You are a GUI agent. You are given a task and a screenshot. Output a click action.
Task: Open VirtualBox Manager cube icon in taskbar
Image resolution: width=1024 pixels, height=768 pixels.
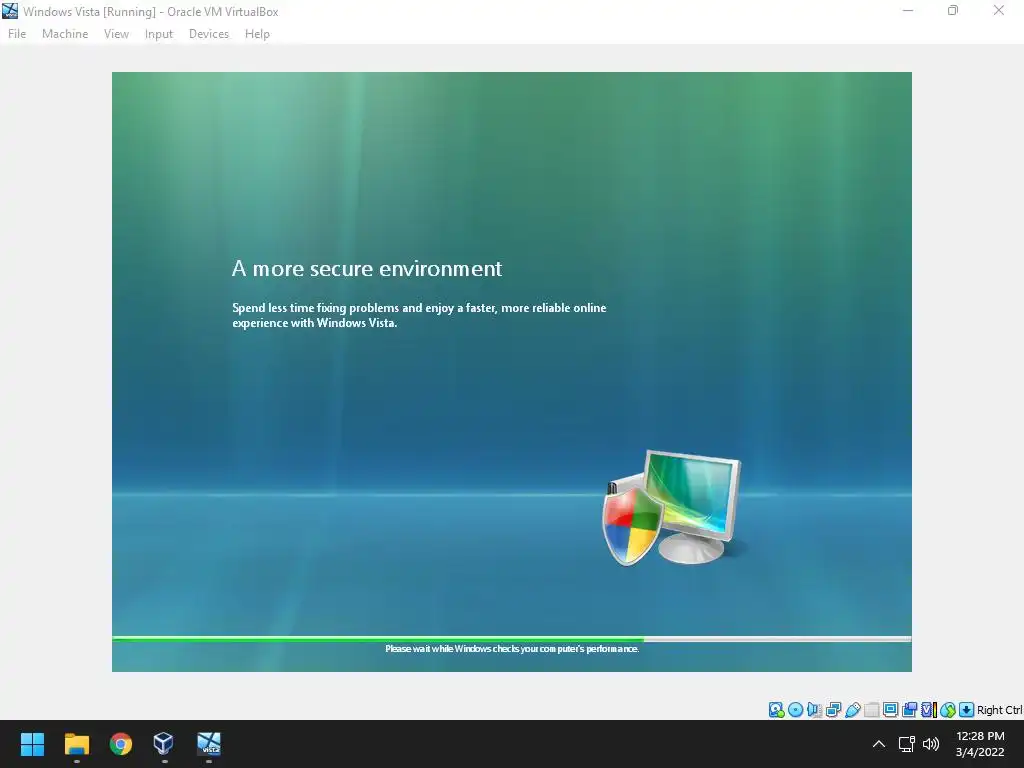click(x=163, y=744)
